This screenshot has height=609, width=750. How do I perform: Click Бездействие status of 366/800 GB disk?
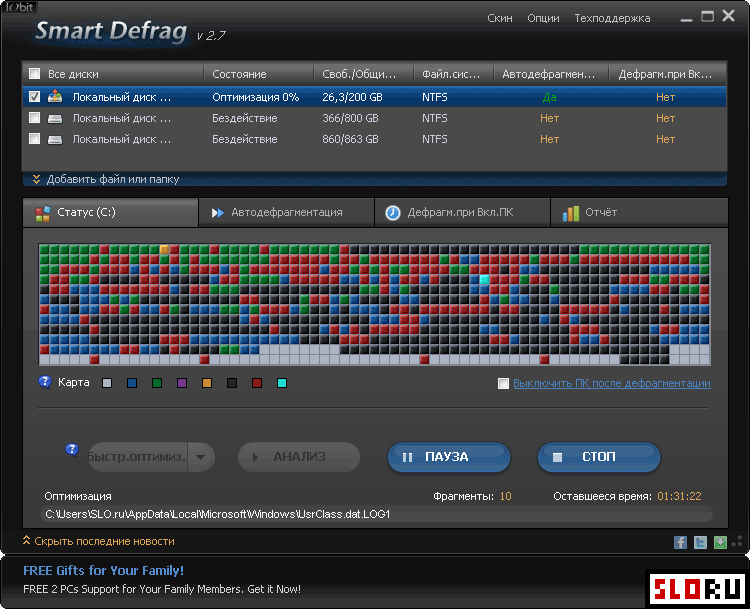pyautogui.click(x=244, y=118)
